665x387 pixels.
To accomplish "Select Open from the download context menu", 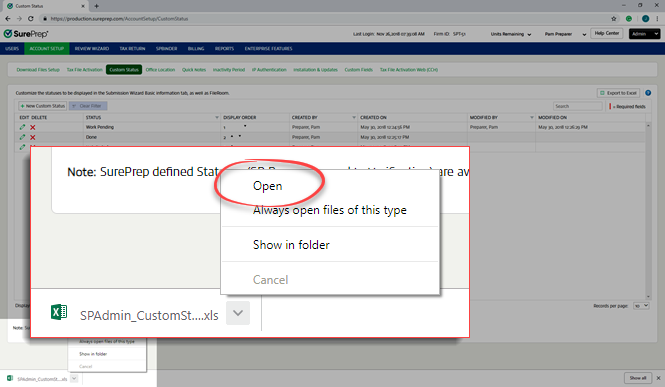I will pyautogui.click(x=267, y=186).
